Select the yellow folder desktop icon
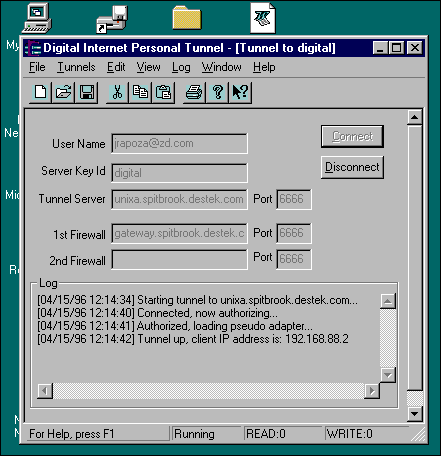Viewport: 441px width, 456px height. click(x=187, y=18)
